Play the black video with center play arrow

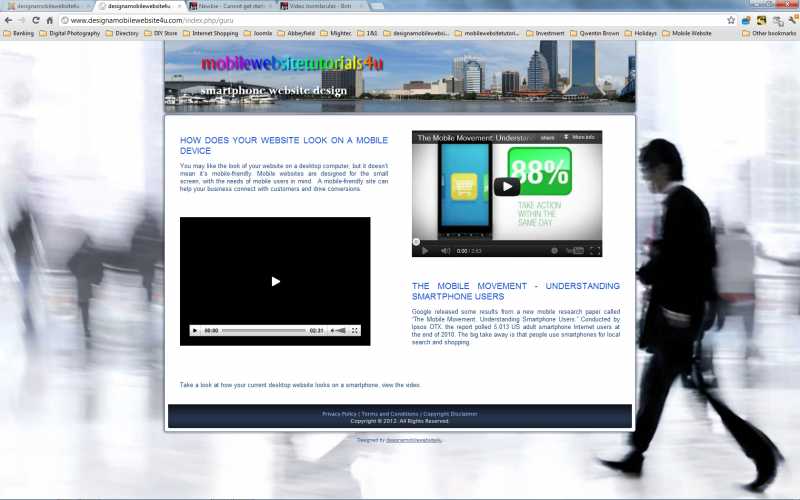point(276,281)
